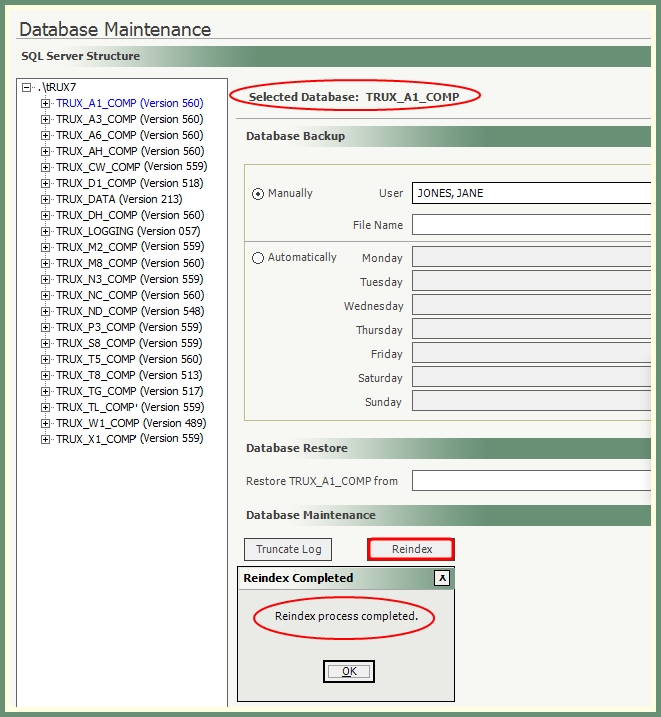Select TRUX_T8_COMP (Version 513) database
Viewport: 661px width, 717px height.
pyautogui.click(x=129, y=375)
